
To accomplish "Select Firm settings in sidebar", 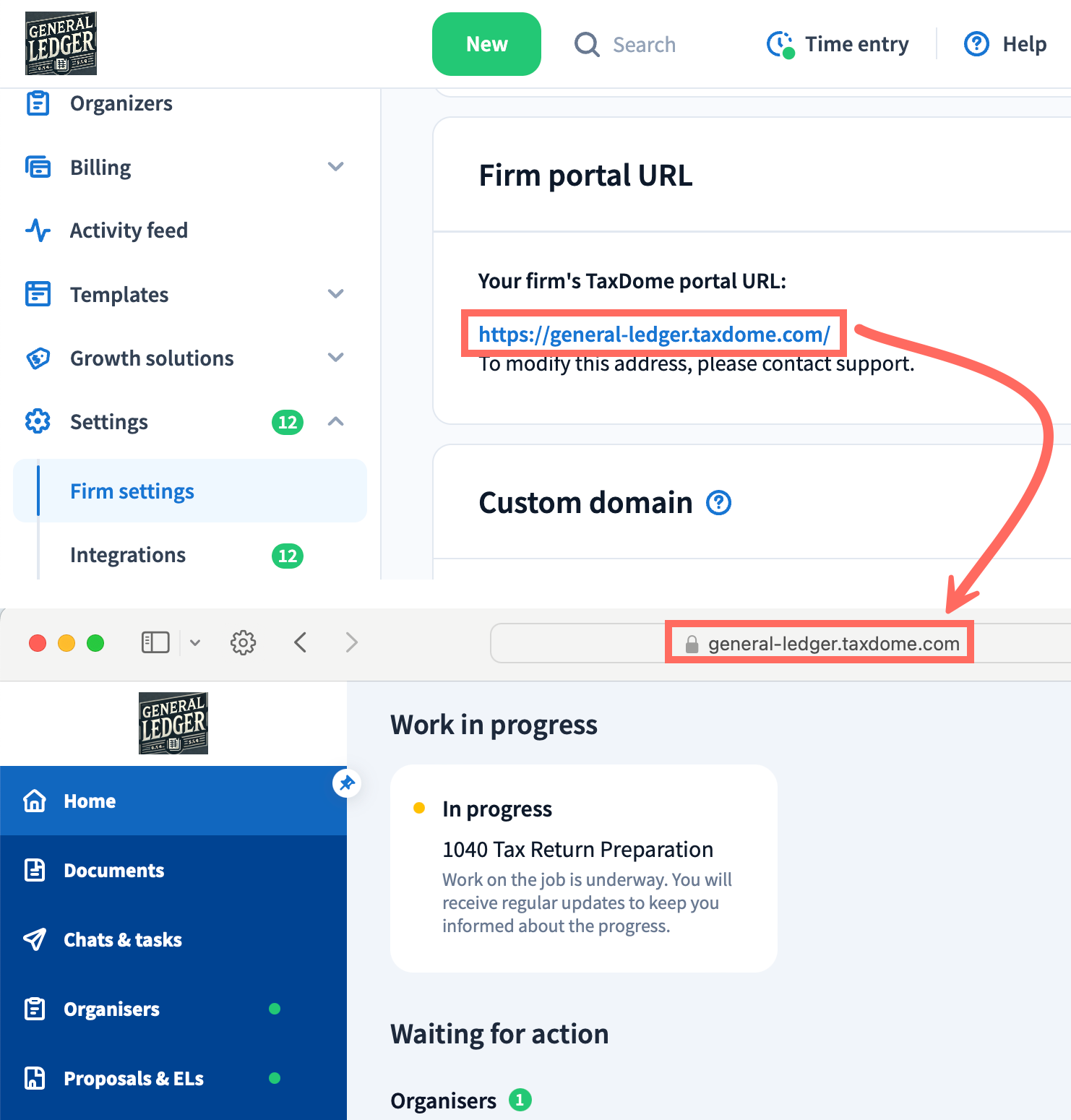I will click(x=132, y=491).
